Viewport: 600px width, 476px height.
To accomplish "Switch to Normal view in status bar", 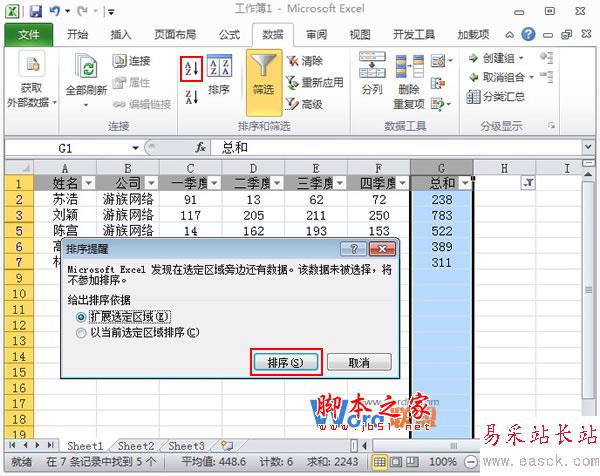I will pos(379,462).
